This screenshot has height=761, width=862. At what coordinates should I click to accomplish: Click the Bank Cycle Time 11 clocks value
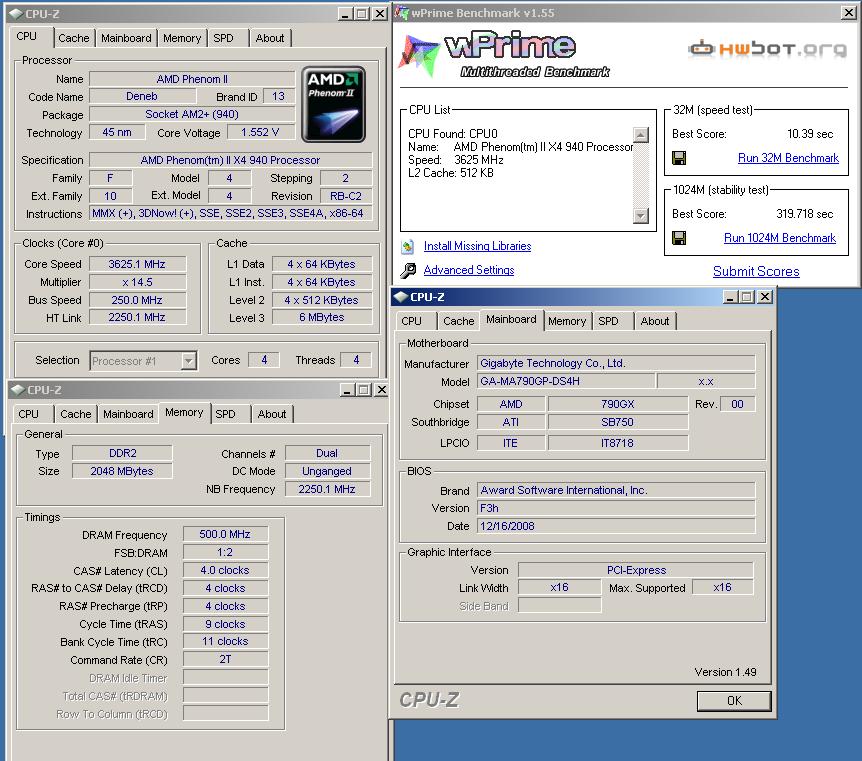[225, 642]
